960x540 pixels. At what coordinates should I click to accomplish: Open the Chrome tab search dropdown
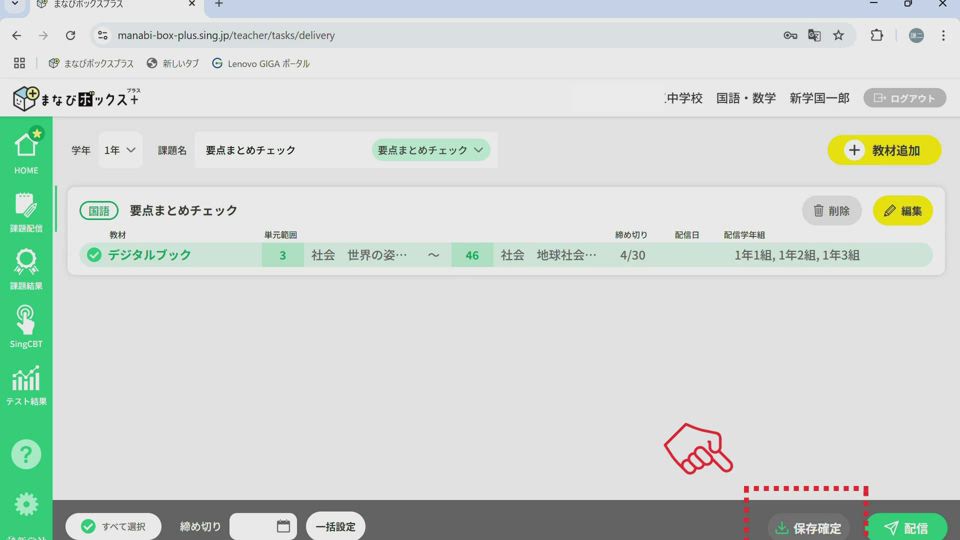[x=14, y=4]
